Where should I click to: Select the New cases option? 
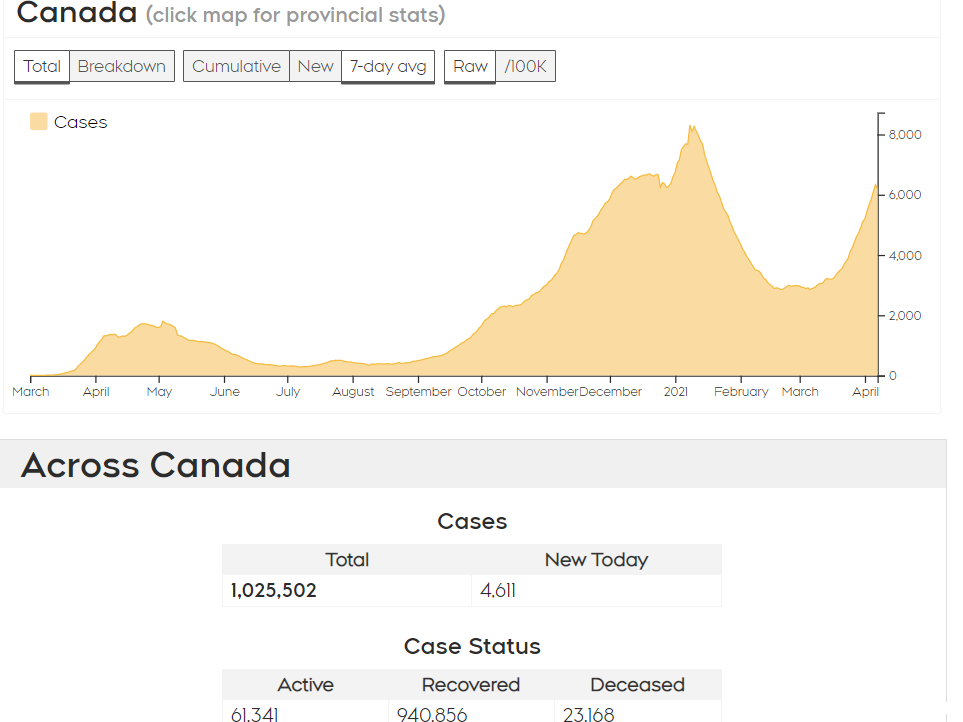tap(315, 66)
